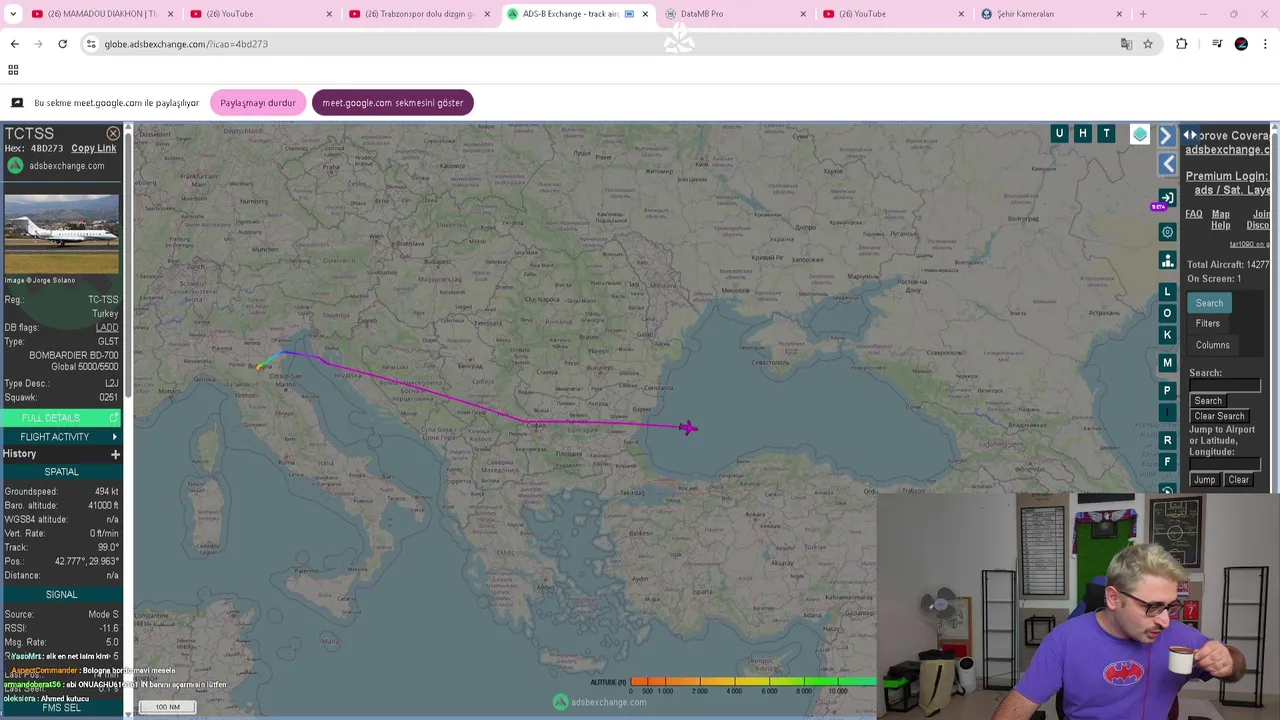
Task: Select the Filters tab in sidebar
Action: point(1207,324)
